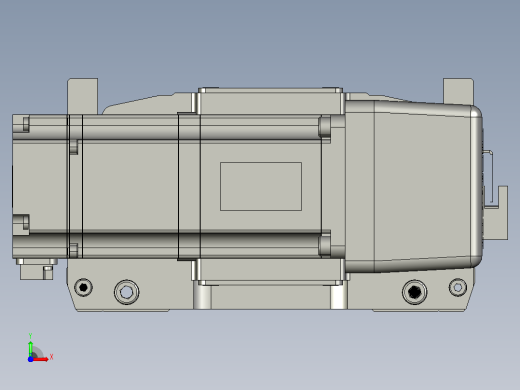The height and width of the screenshot is (390, 520).
Task: Pick the large black hex socket screw at bottom right
Action: (414, 292)
